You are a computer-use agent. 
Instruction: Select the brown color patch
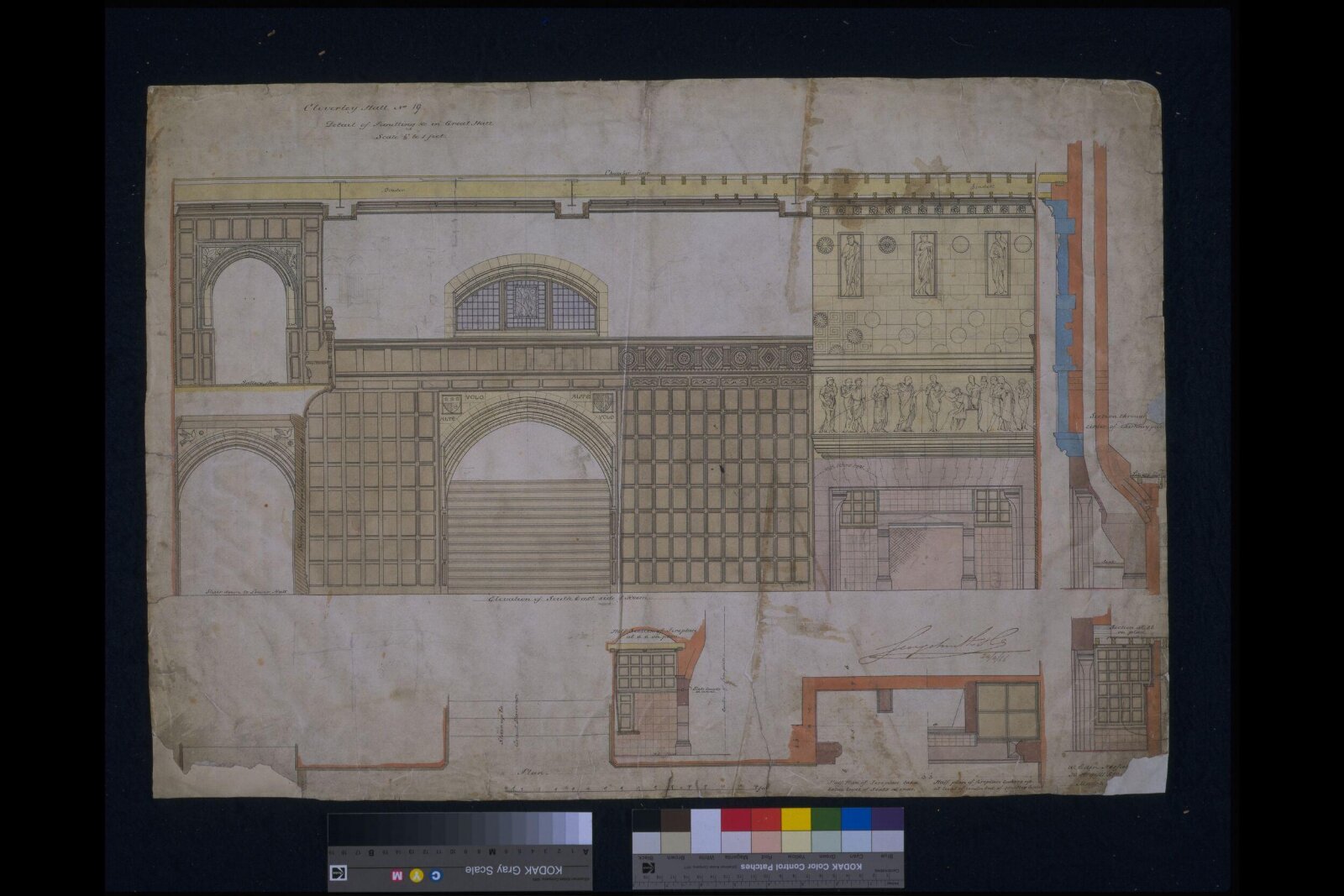pyautogui.click(x=675, y=819)
